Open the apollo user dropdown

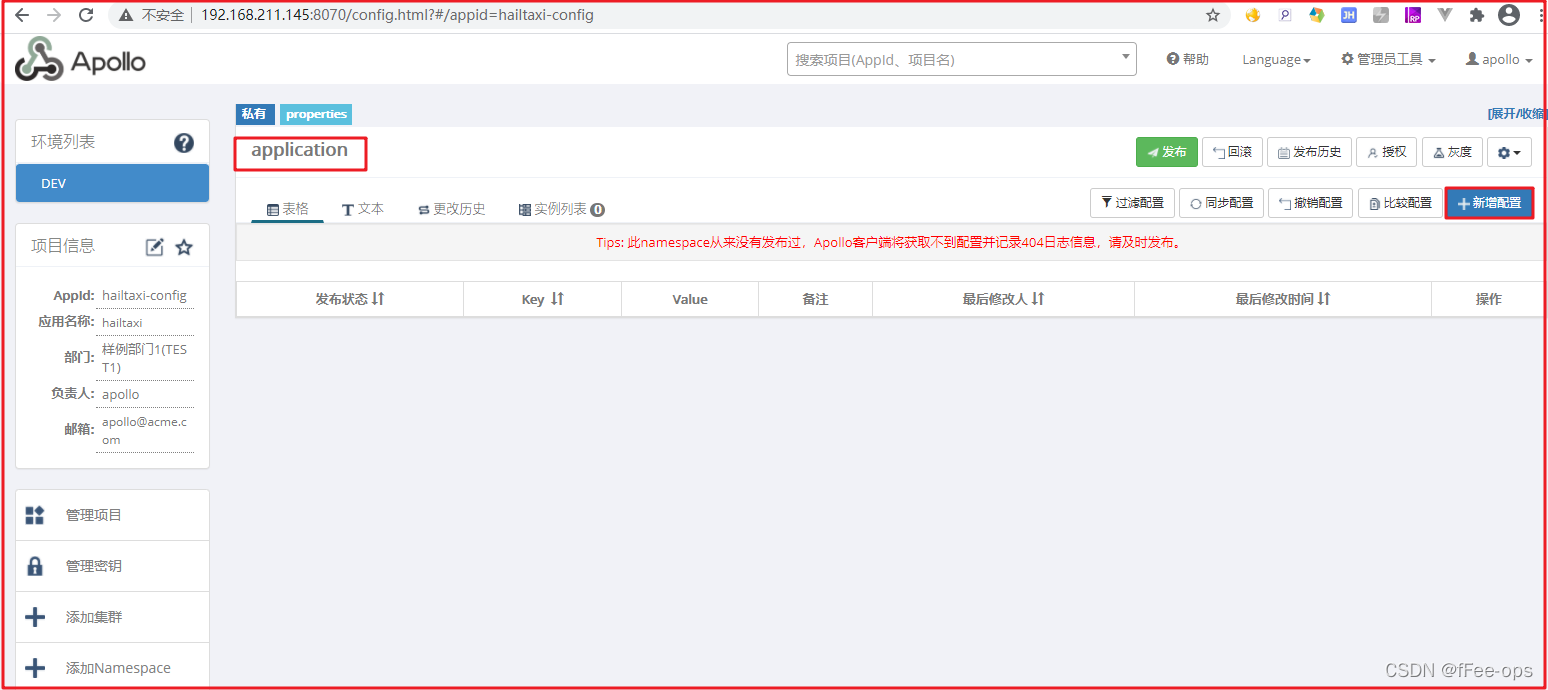coord(1499,60)
